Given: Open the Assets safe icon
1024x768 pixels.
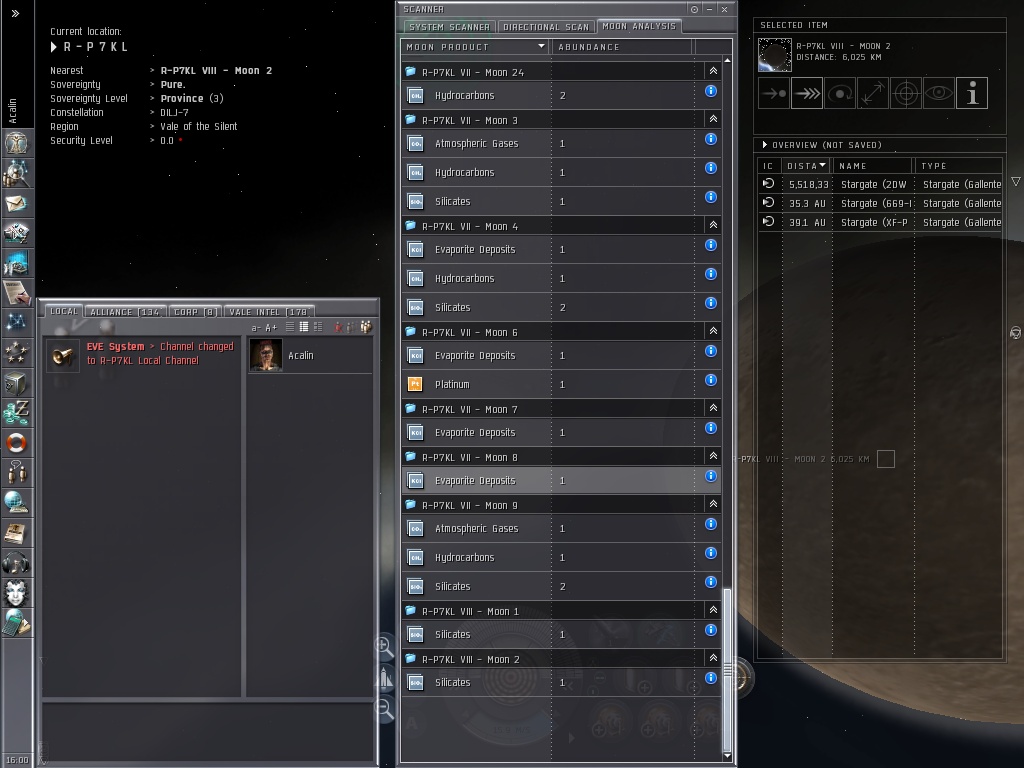Looking at the screenshot, I should pos(16,383).
